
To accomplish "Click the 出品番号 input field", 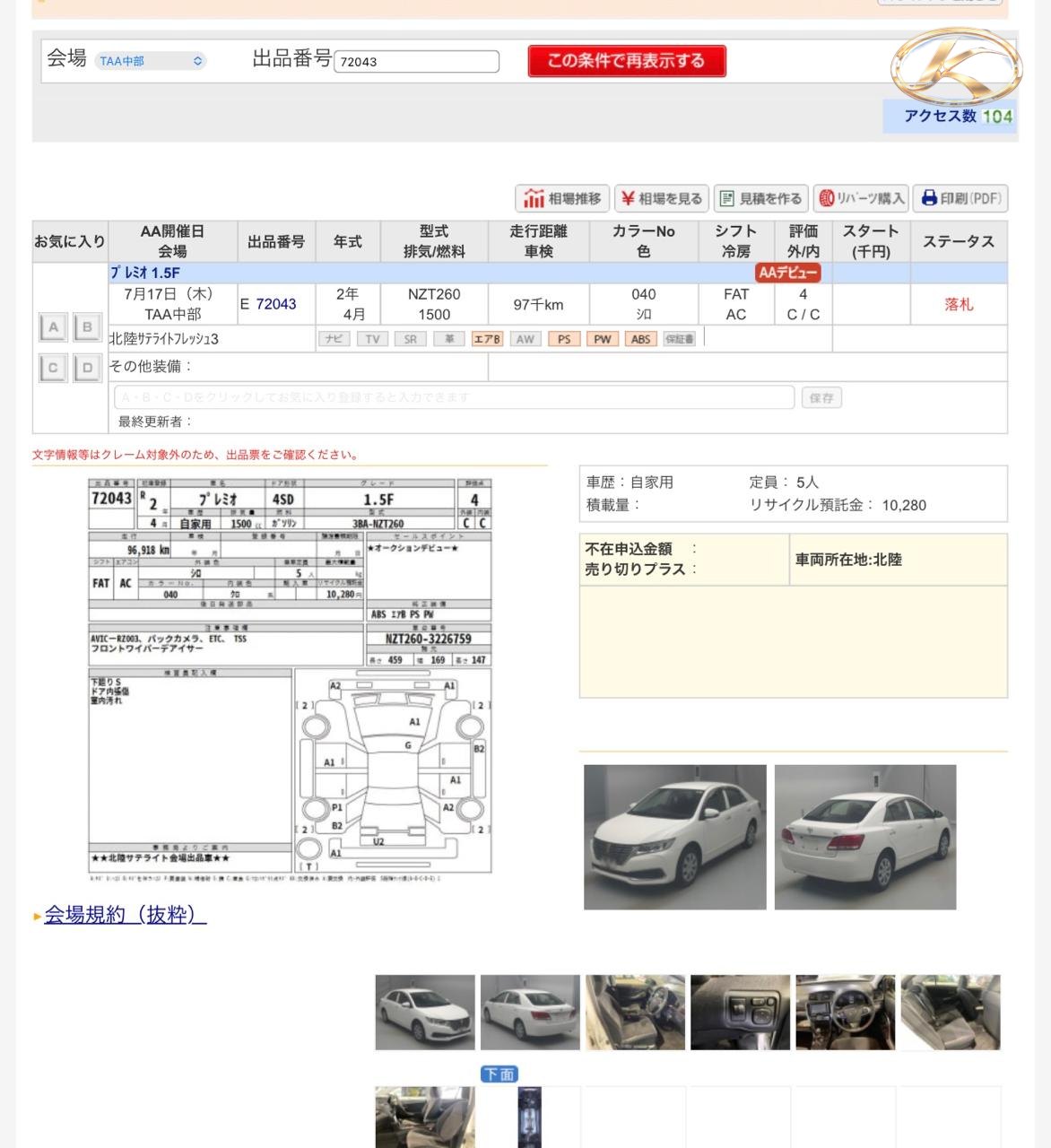I will click(x=416, y=61).
